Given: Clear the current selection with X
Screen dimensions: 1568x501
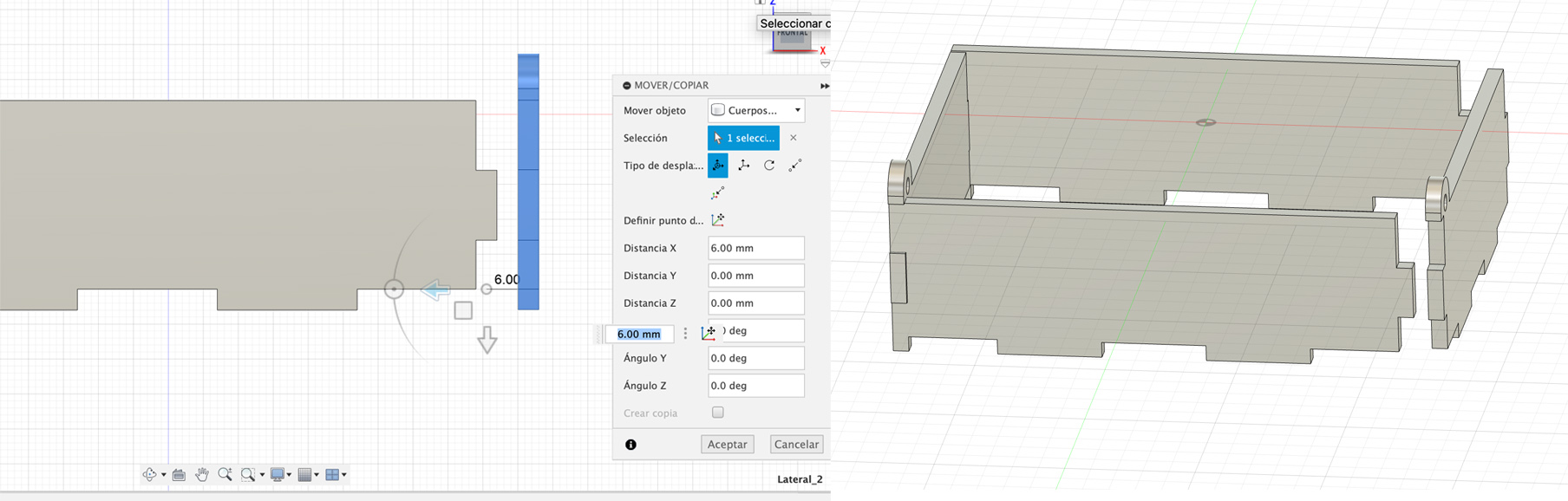Looking at the screenshot, I should click(x=793, y=138).
